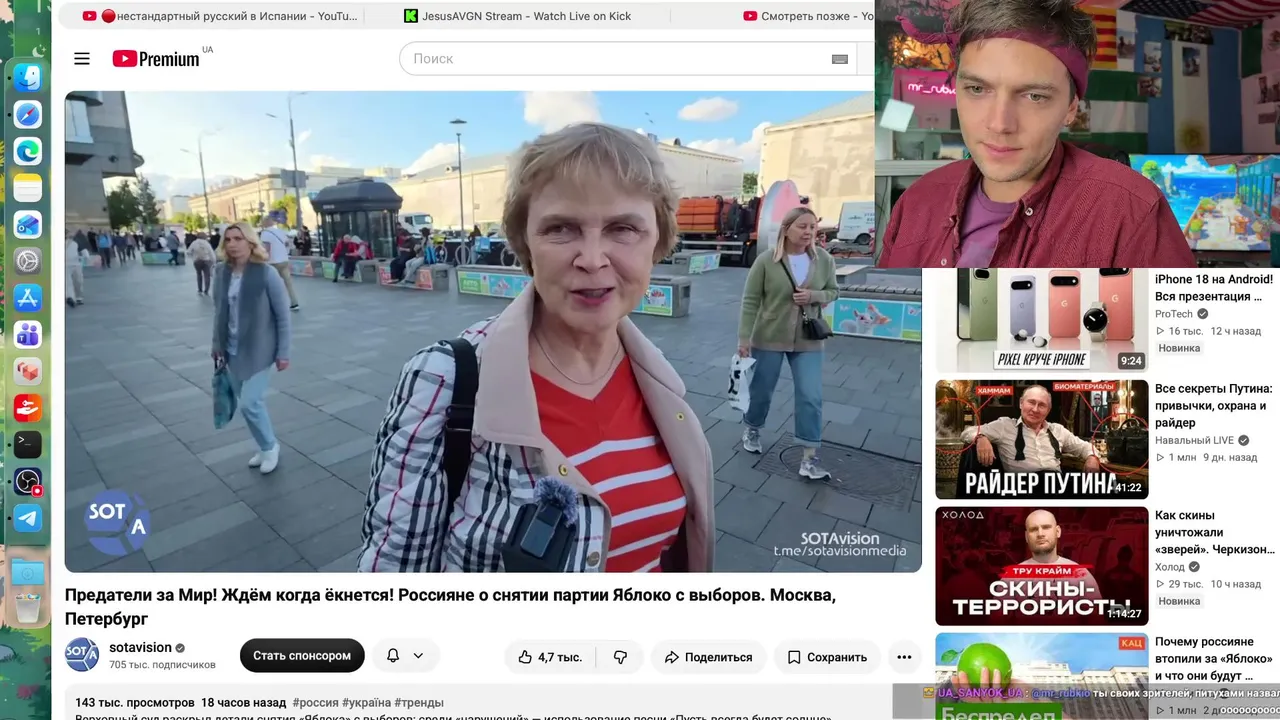Click the Сохранить save button

827,657
